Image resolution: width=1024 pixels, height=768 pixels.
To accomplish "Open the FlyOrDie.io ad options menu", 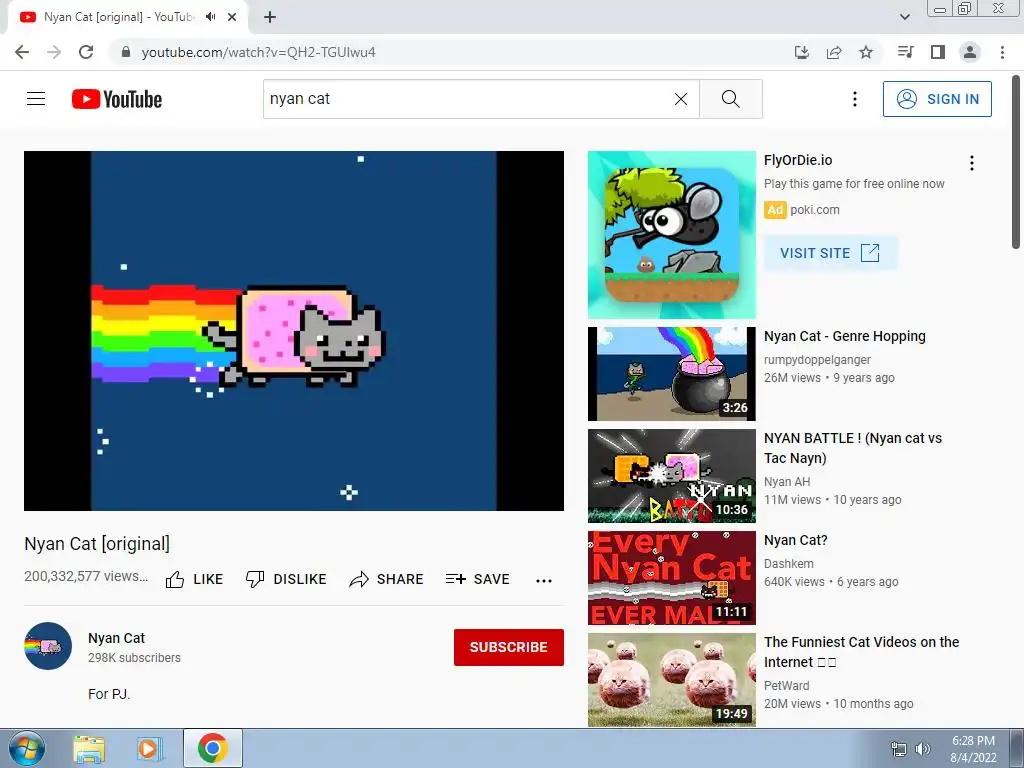I will coord(972,163).
